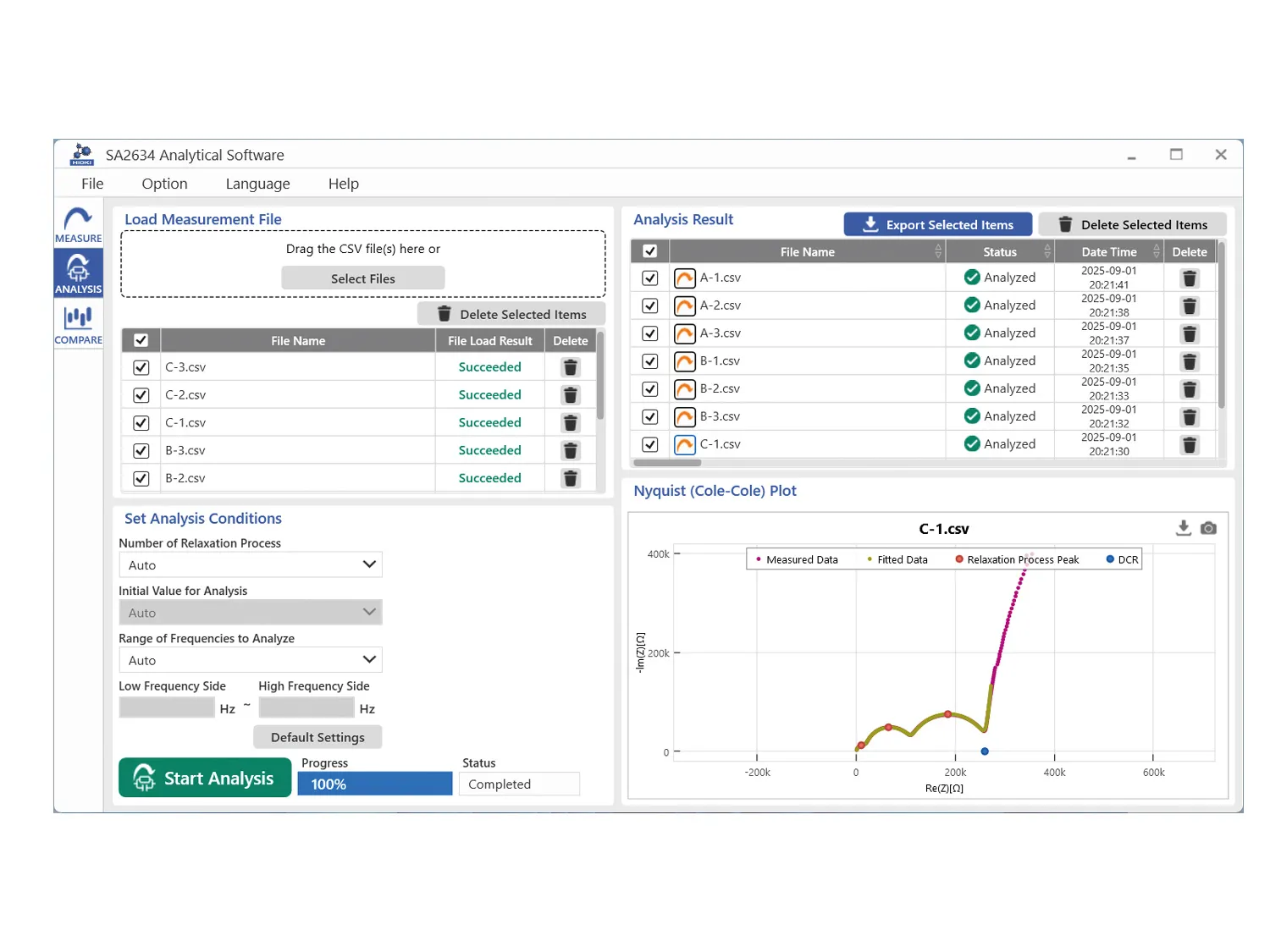Open Number of Relaxation Process dropdown

point(251,564)
